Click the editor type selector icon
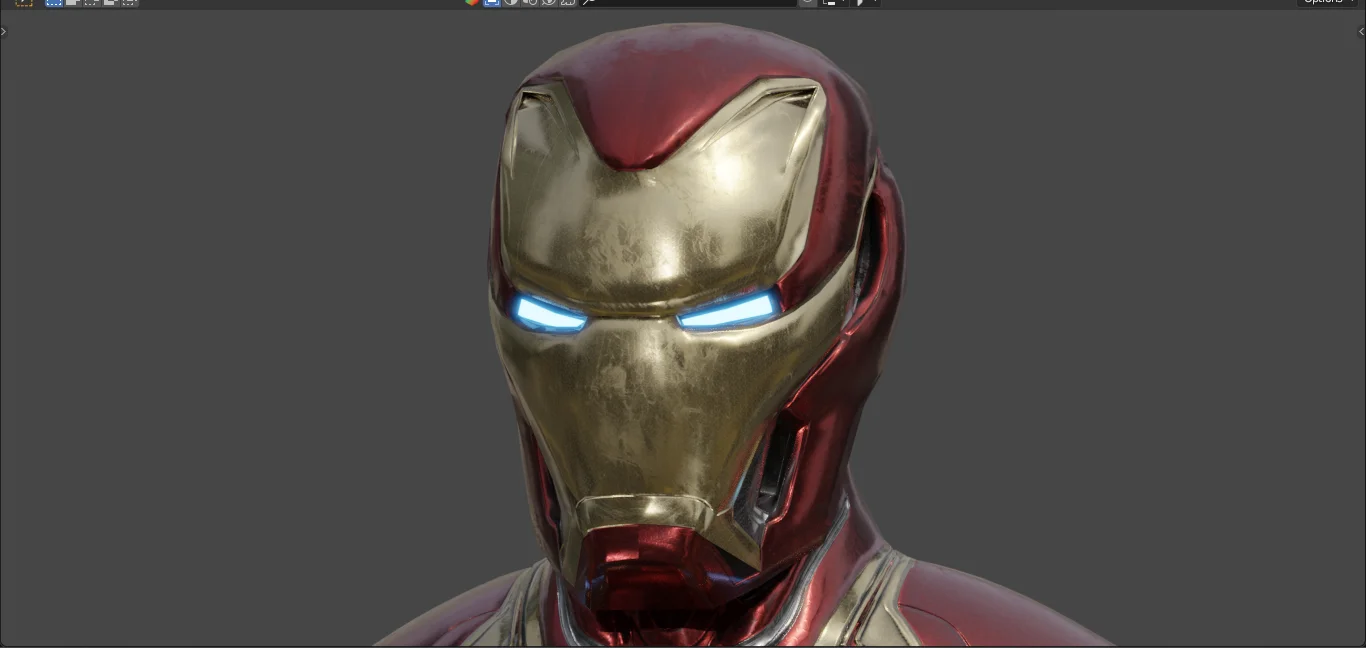 [23, 3]
